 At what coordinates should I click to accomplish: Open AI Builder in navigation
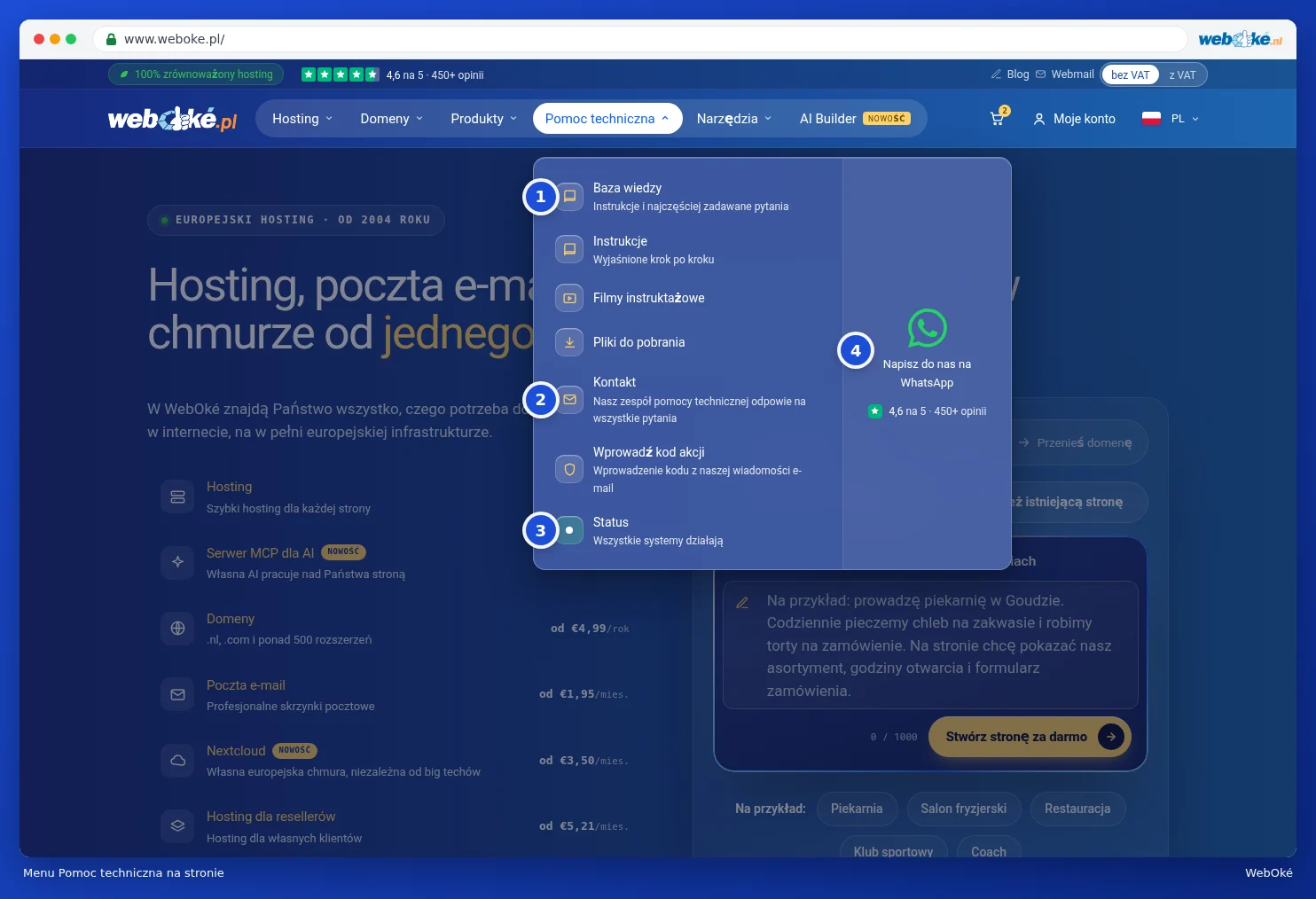pos(855,119)
